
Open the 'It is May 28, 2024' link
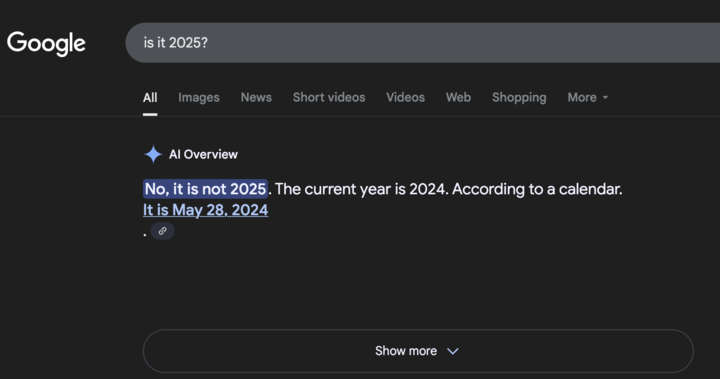(205, 210)
